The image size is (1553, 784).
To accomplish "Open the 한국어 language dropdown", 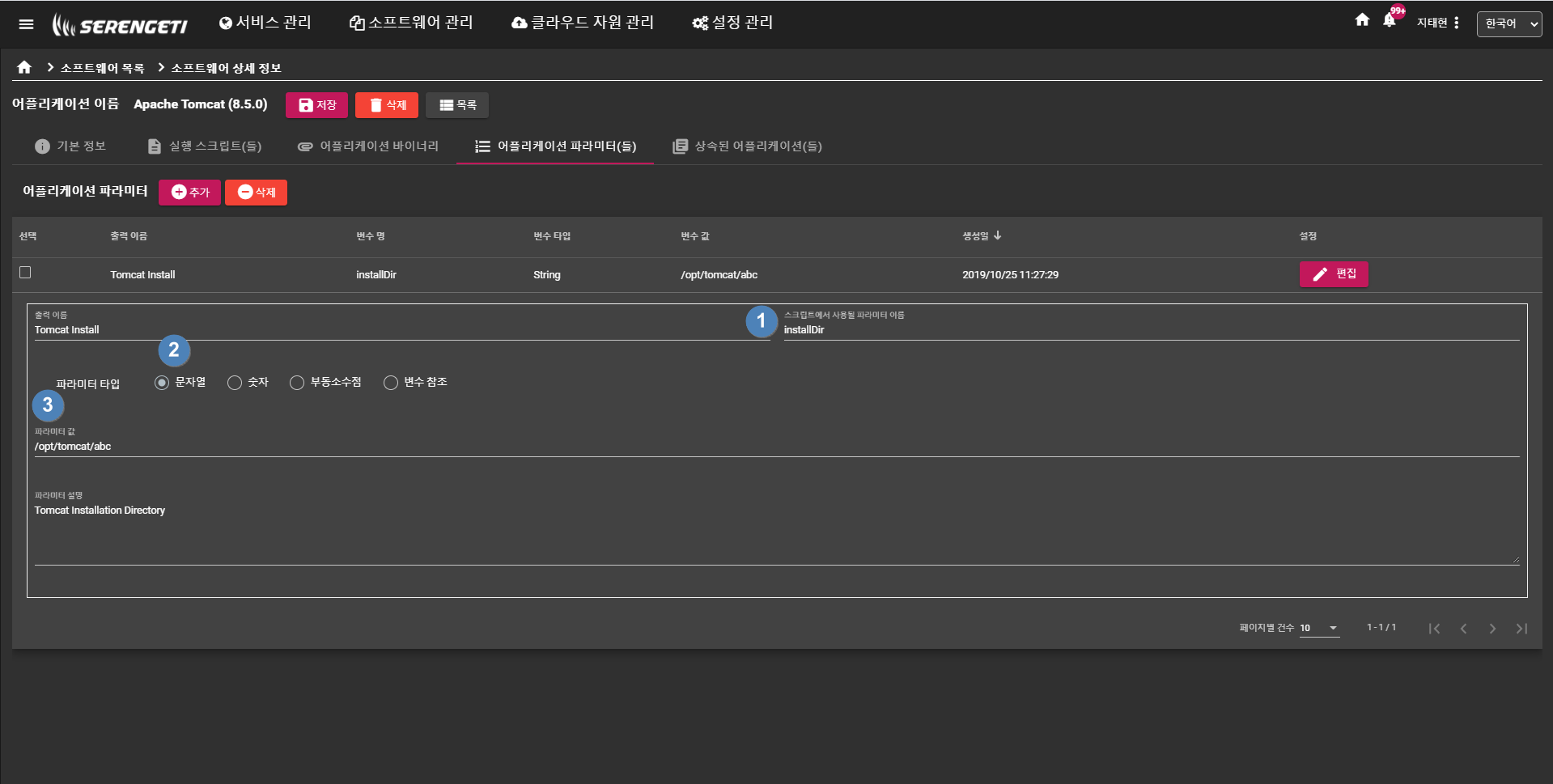I will pos(1509,24).
